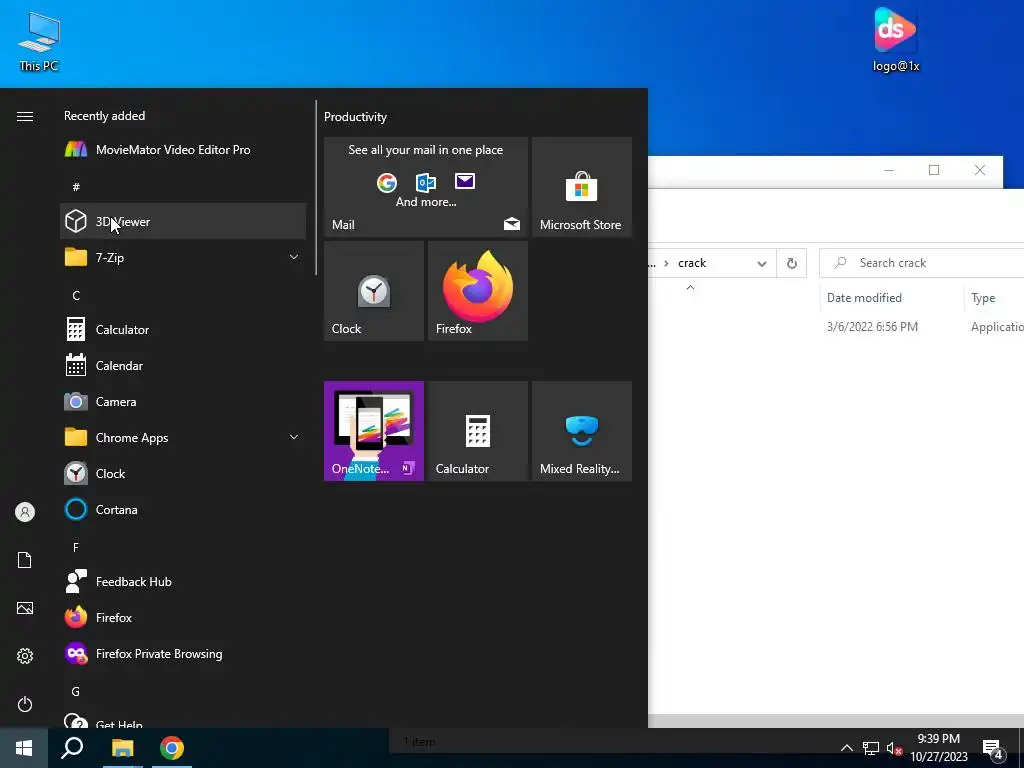Jump to the # group header
The width and height of the screenshot is (1024, 768).
pos(76,187)
